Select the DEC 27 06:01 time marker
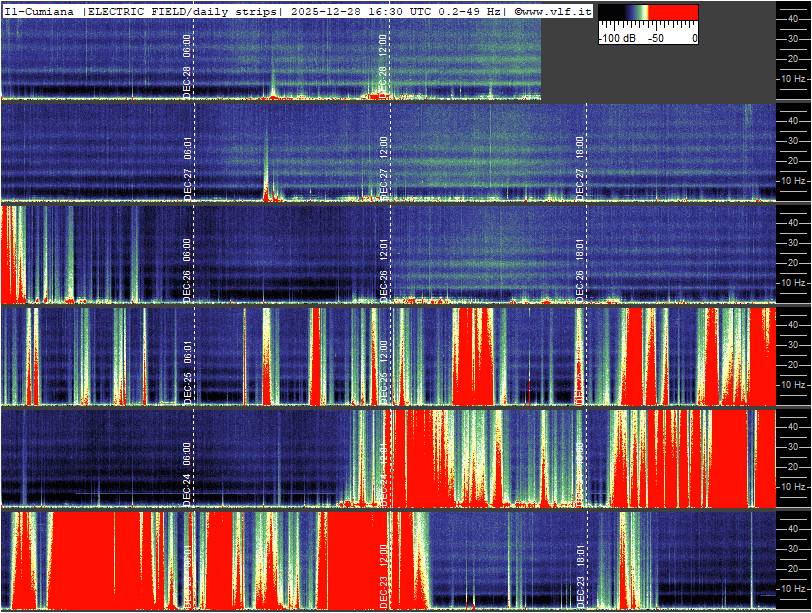Image resolution: width=812 pixels, height=613 pixels. coord(187,170)
